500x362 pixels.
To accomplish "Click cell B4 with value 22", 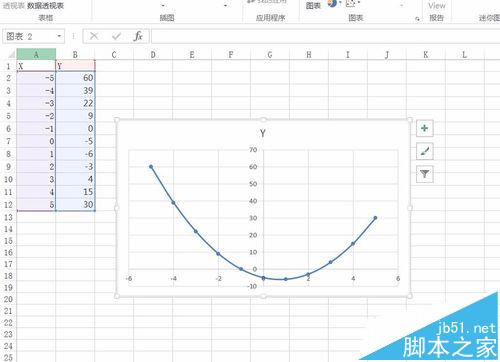I will point(75,103).
